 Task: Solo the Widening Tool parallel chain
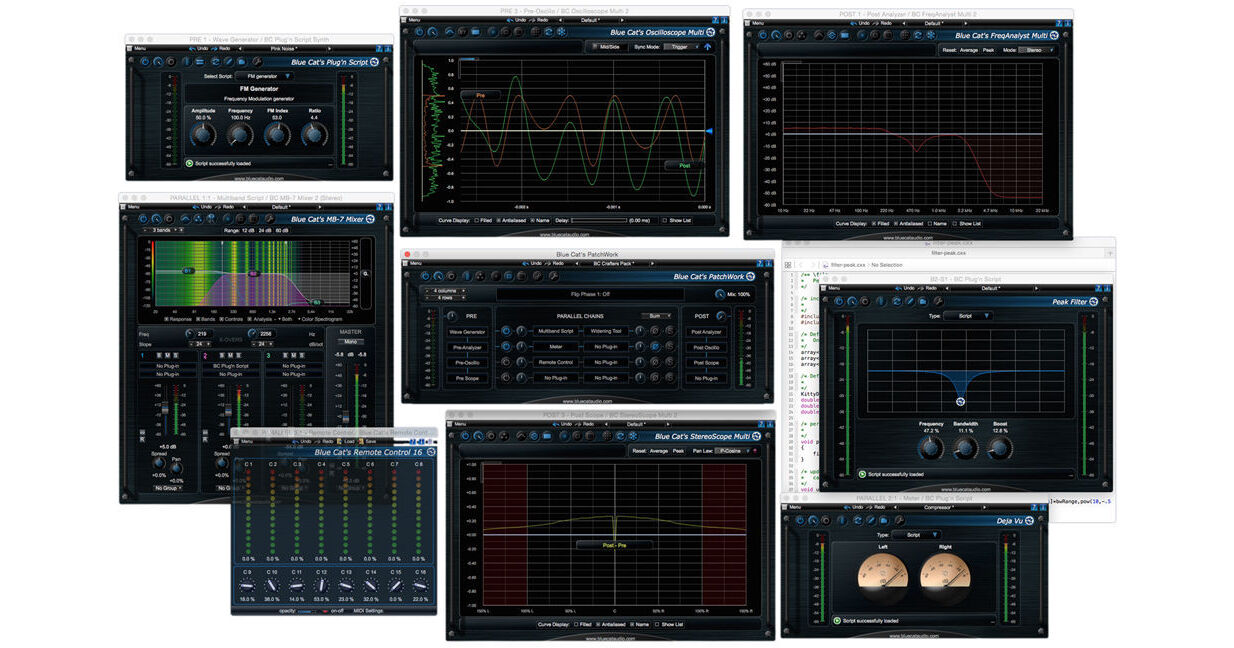point(669,332)
